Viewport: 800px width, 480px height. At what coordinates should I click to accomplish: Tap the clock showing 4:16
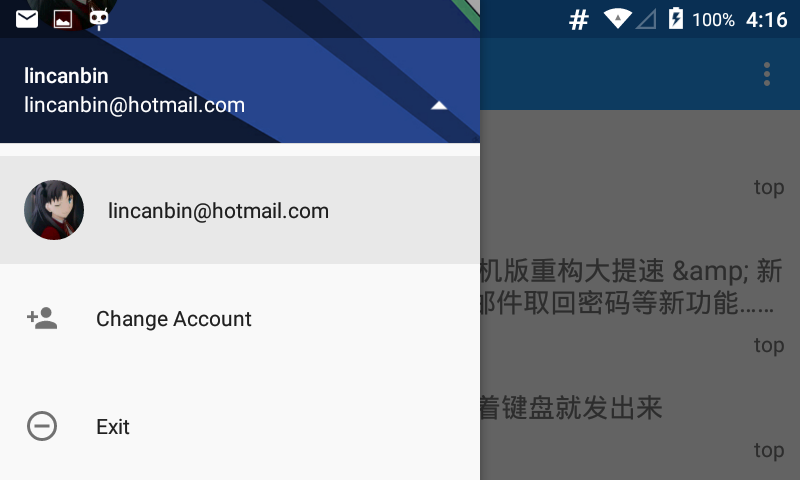tap(767, 20)
